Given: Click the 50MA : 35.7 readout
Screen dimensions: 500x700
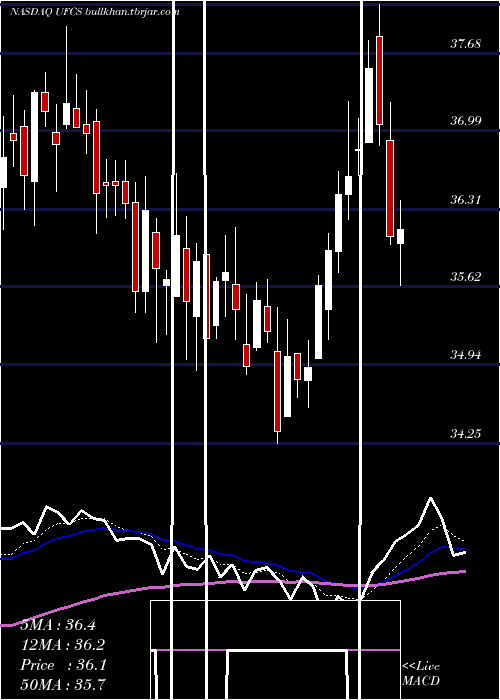Looking at the screenshot, I should 62,684.
